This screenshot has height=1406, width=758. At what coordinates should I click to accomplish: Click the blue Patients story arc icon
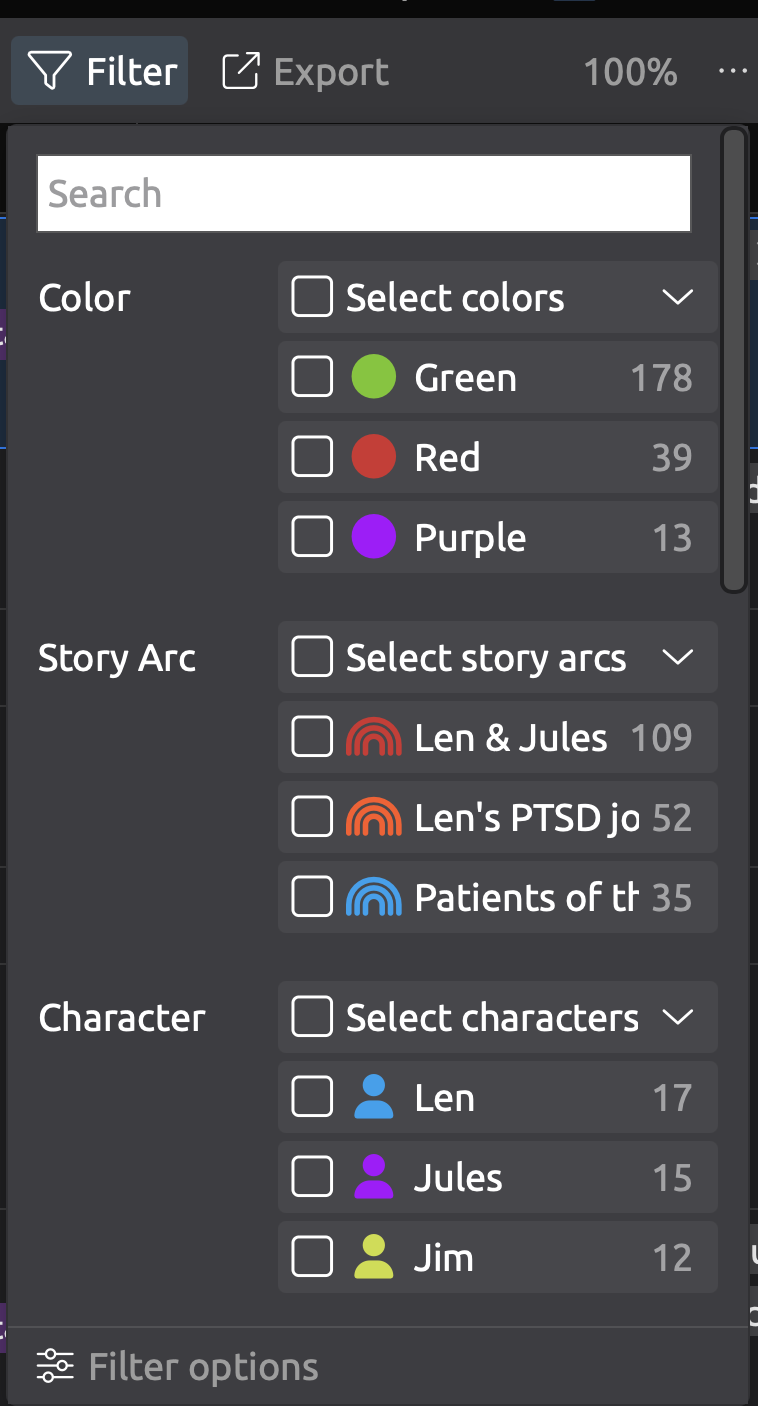click(373, 898)
